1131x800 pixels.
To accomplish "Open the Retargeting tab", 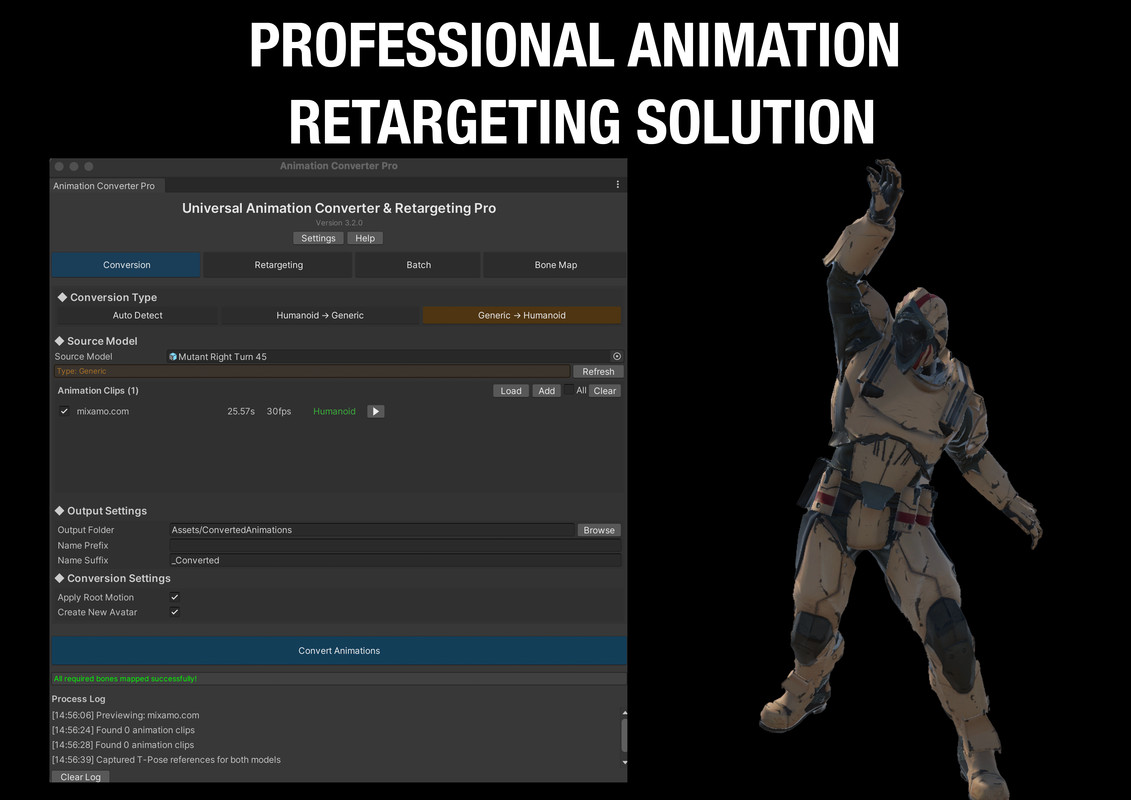I will click(278, 265).
